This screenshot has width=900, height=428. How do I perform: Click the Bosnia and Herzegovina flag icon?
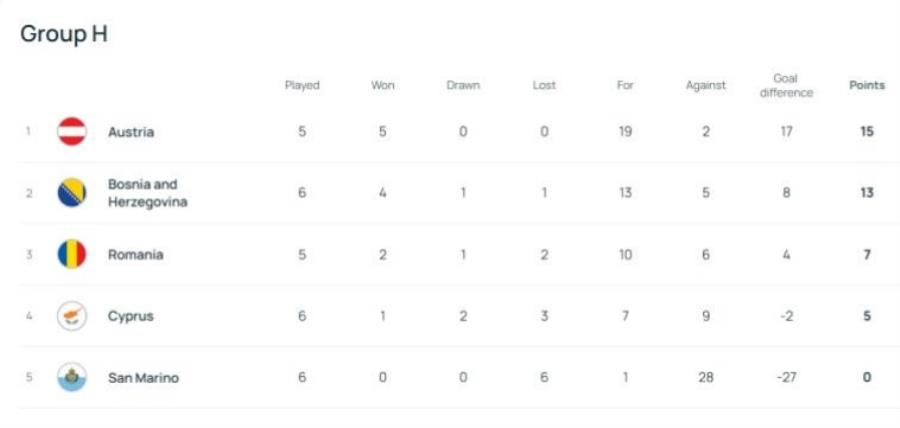(72, 193)
